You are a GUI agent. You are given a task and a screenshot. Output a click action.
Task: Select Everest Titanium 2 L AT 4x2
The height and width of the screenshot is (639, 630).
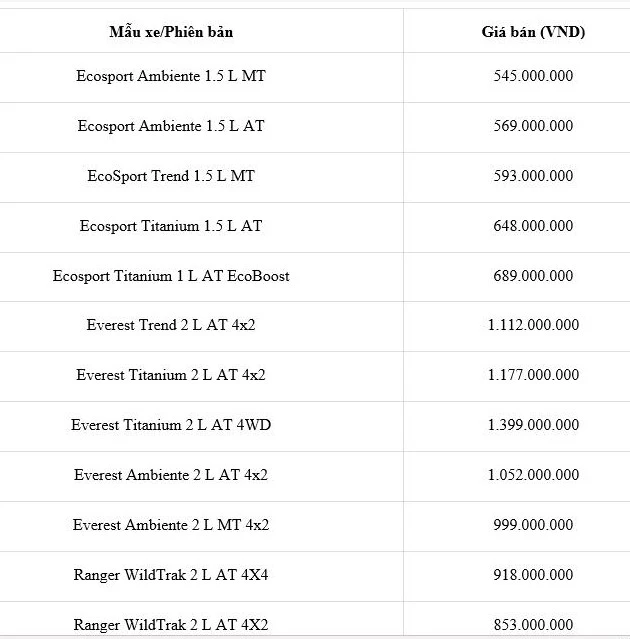pos(171,376)
